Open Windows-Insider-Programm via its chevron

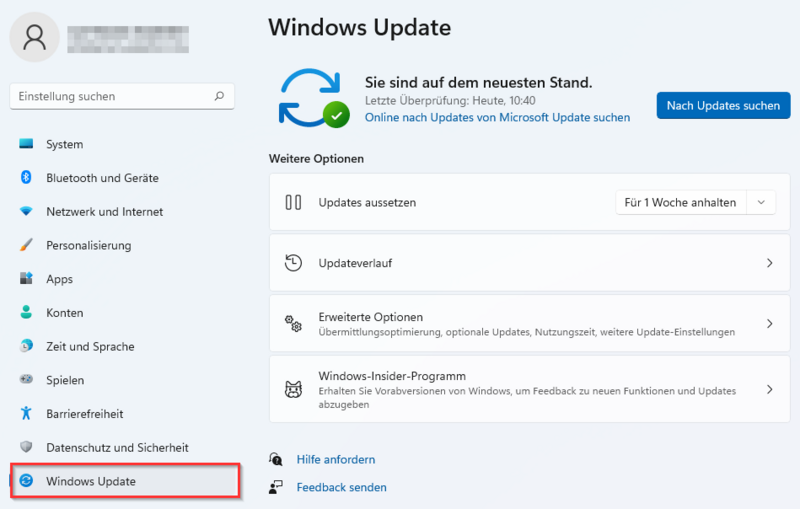(x=770, y=390)
